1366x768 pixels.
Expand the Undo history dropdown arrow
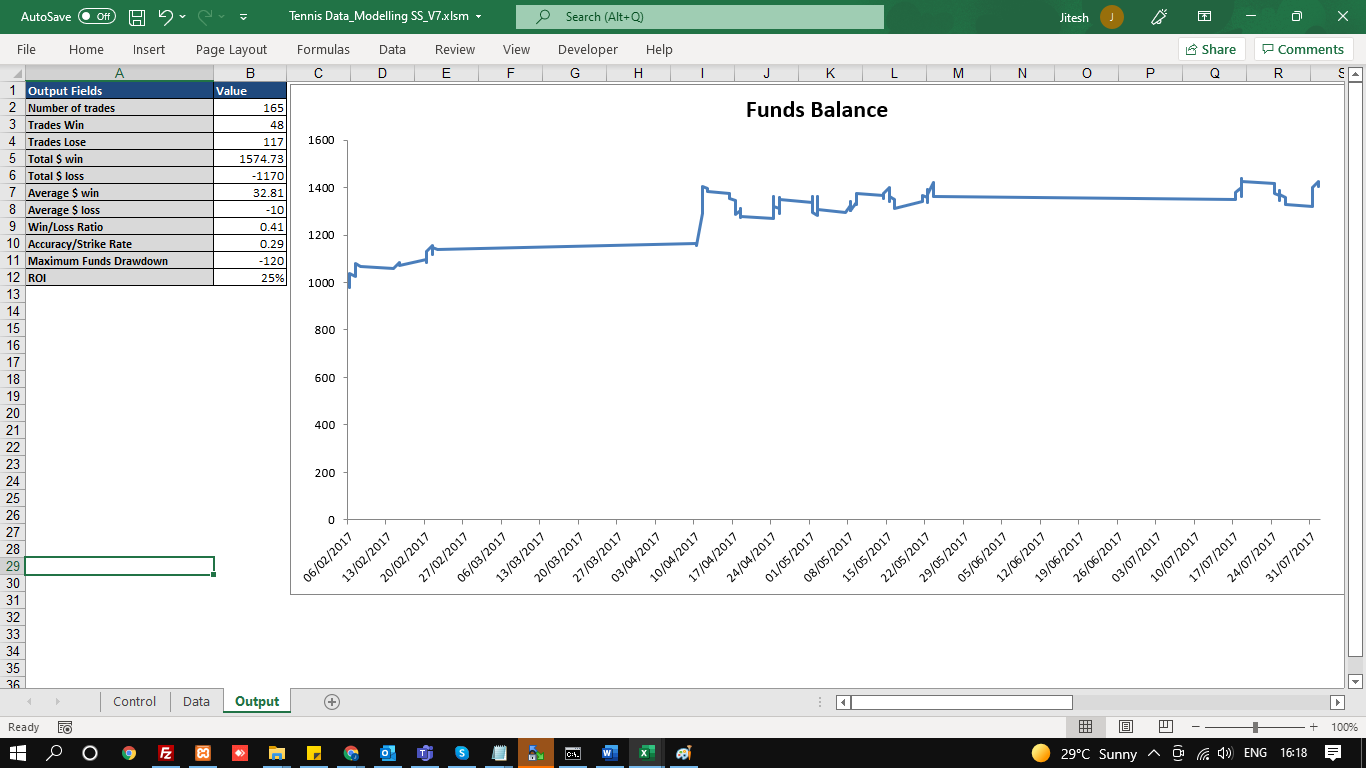coord(183,17)
